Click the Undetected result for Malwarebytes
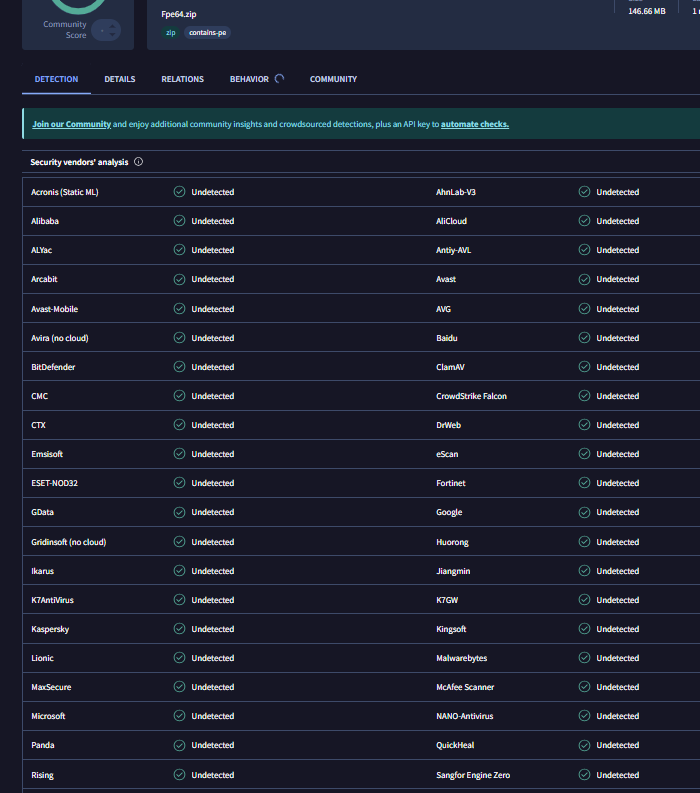 [x=618, y=658]
